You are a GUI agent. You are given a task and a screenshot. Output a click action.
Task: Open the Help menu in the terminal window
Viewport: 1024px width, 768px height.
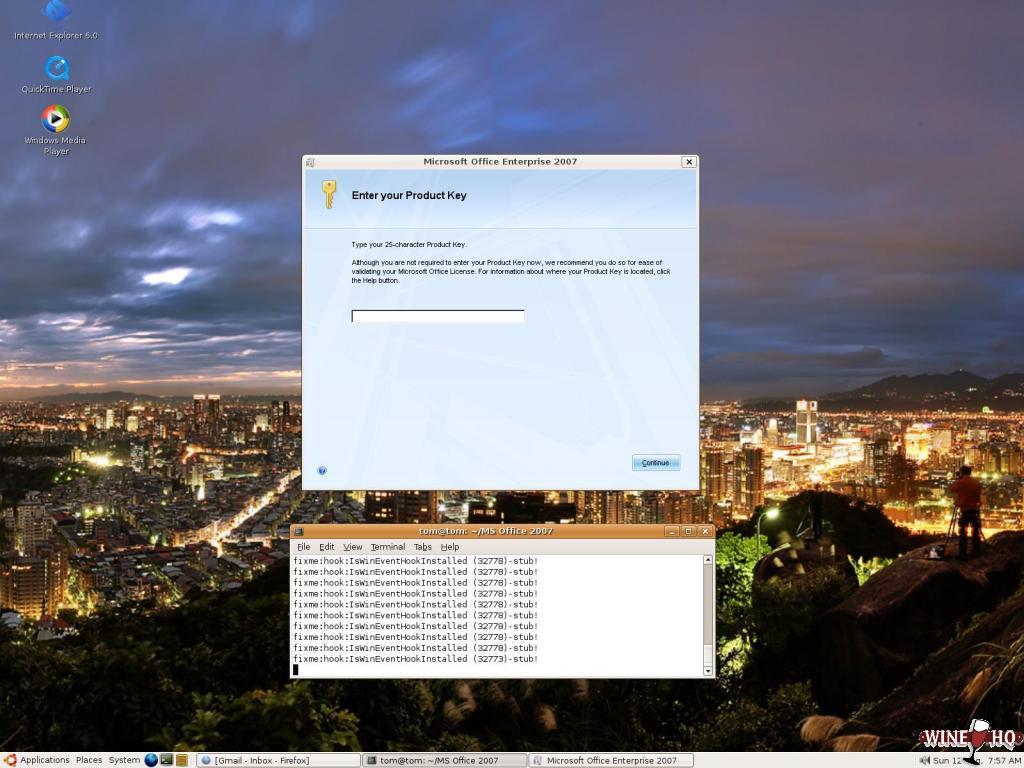coord(449,547)
